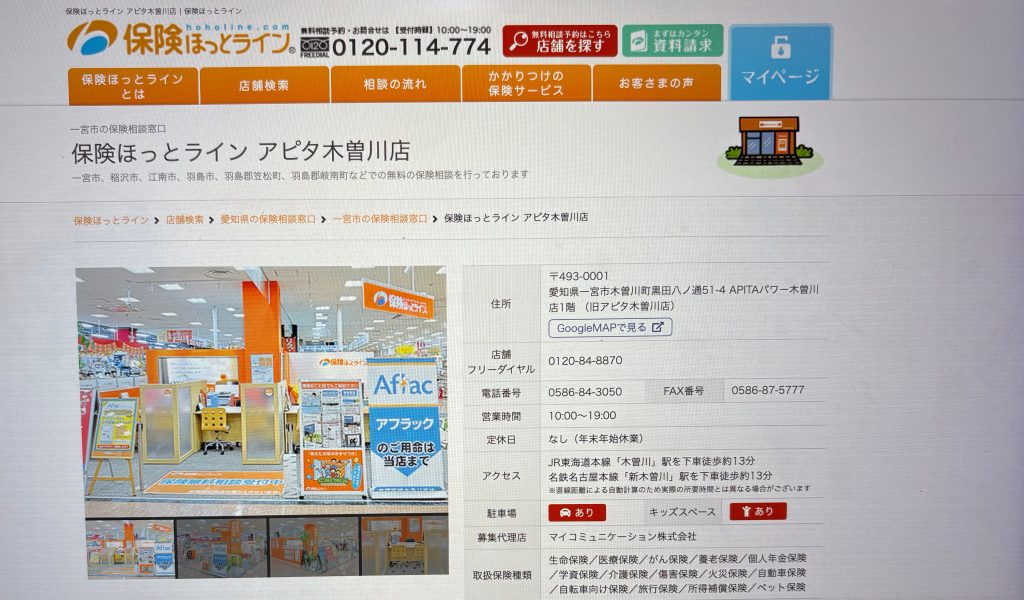Viewport: 1024px width, 600px height.
Task: Click the 保険ほっとライン logo
Action: coord(181,39)
